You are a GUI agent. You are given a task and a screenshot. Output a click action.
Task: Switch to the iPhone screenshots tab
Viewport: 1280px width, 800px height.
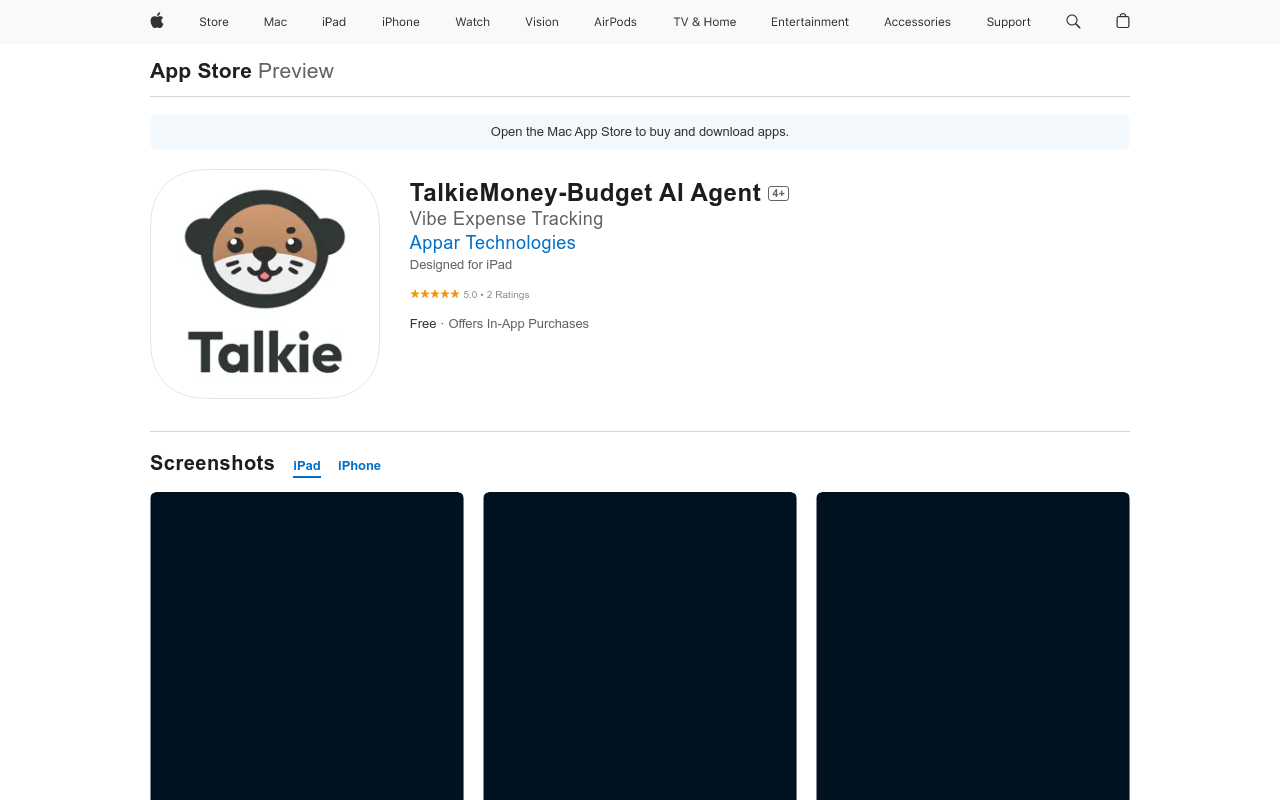[359, 466]
